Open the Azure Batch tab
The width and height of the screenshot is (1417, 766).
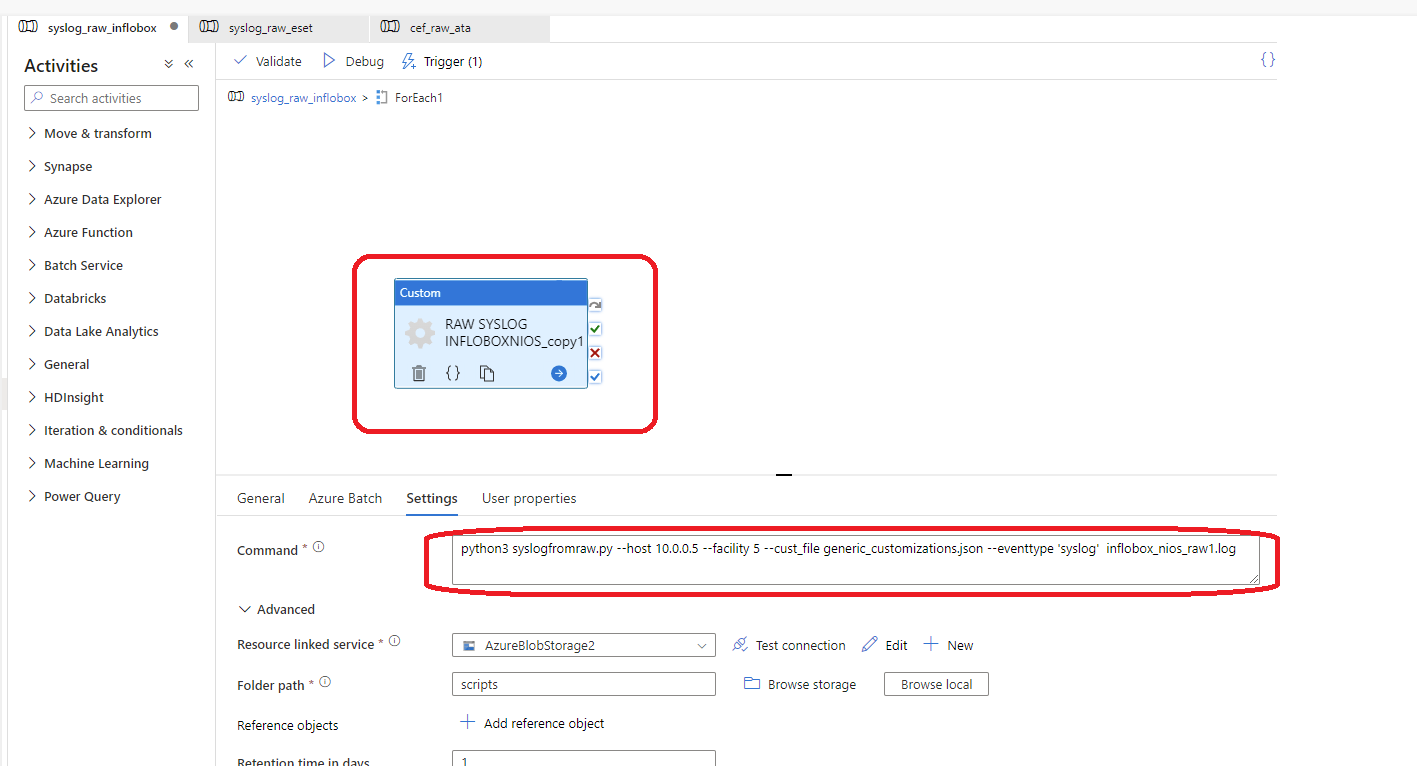[x=345, y=498]
